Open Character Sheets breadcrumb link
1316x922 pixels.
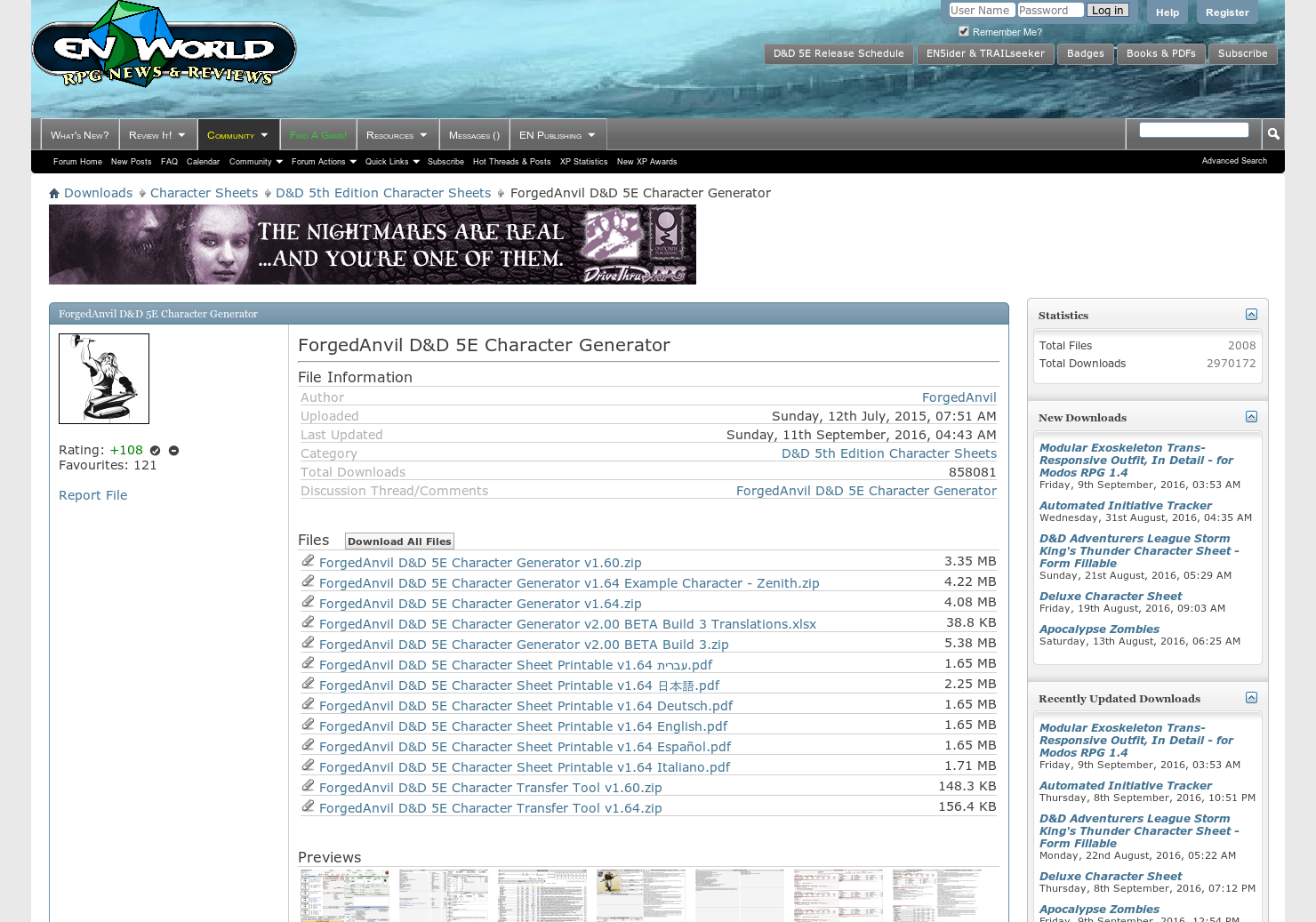204,193
